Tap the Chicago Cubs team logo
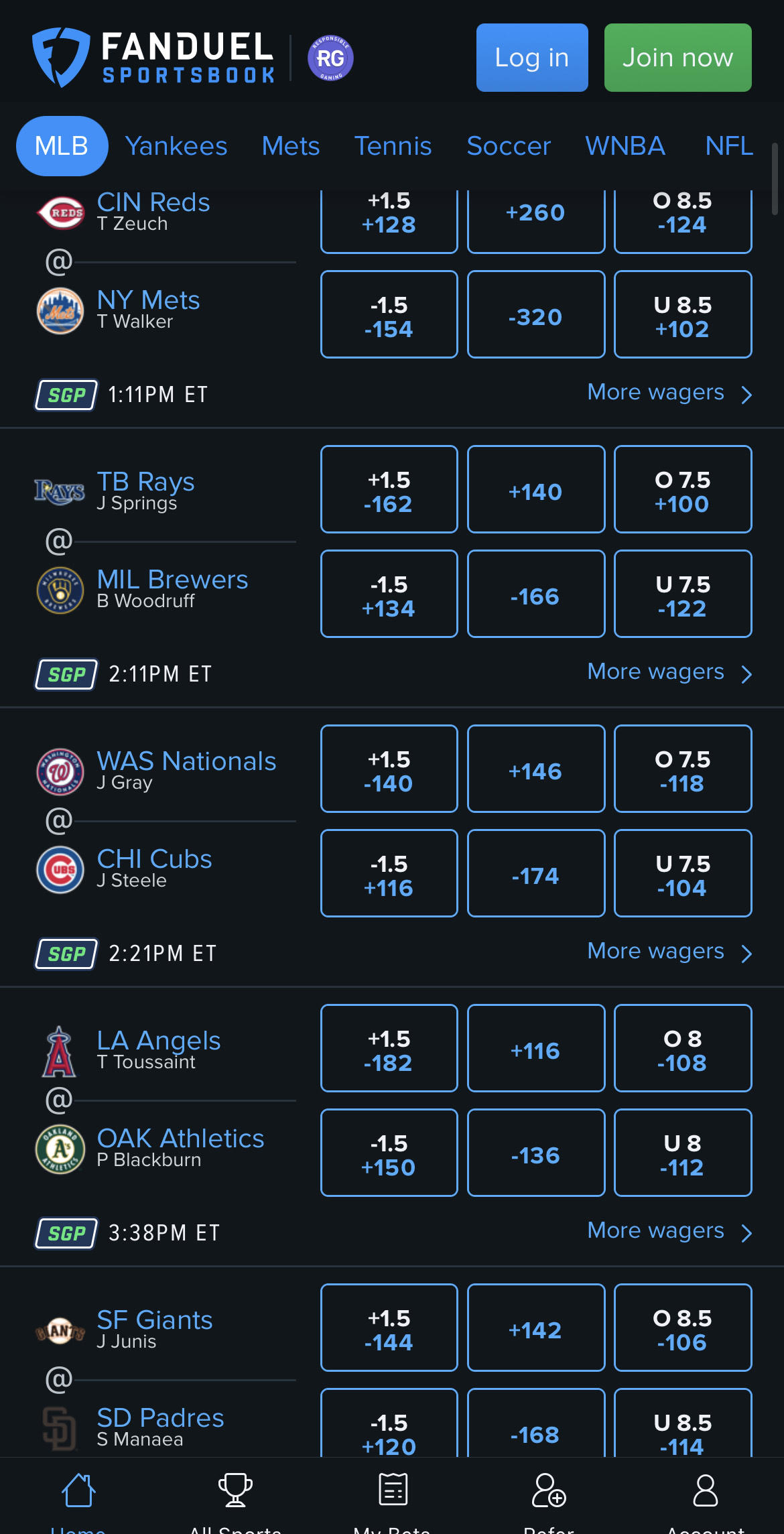 coord(60,870)
